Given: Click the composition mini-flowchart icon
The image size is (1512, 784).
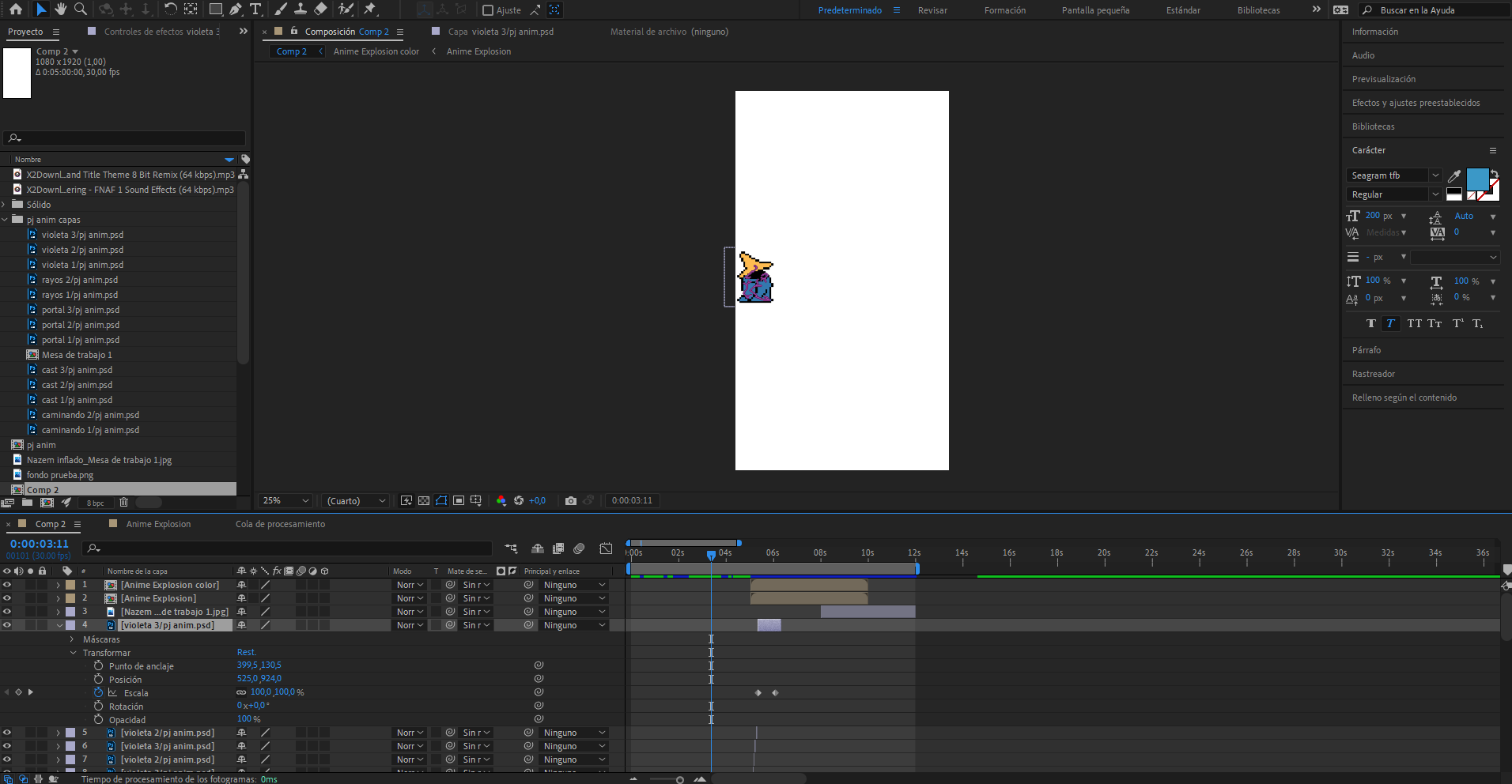Looking at the screenshot, I should click(511, 548).
